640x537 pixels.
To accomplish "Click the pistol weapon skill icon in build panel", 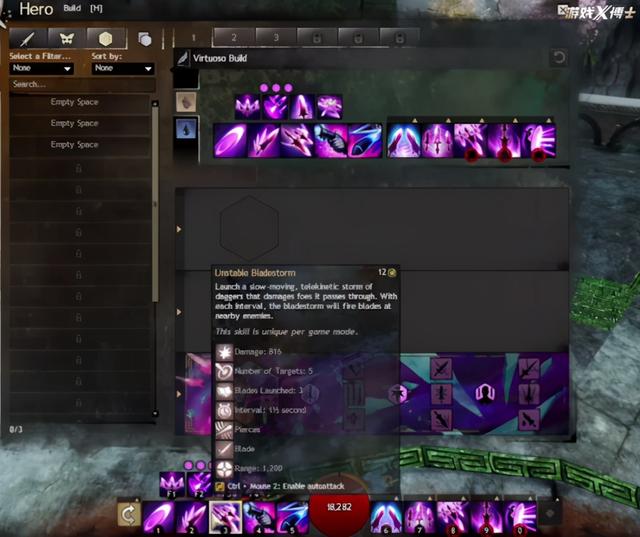I will pyautogui.click(x=331, y=141).
